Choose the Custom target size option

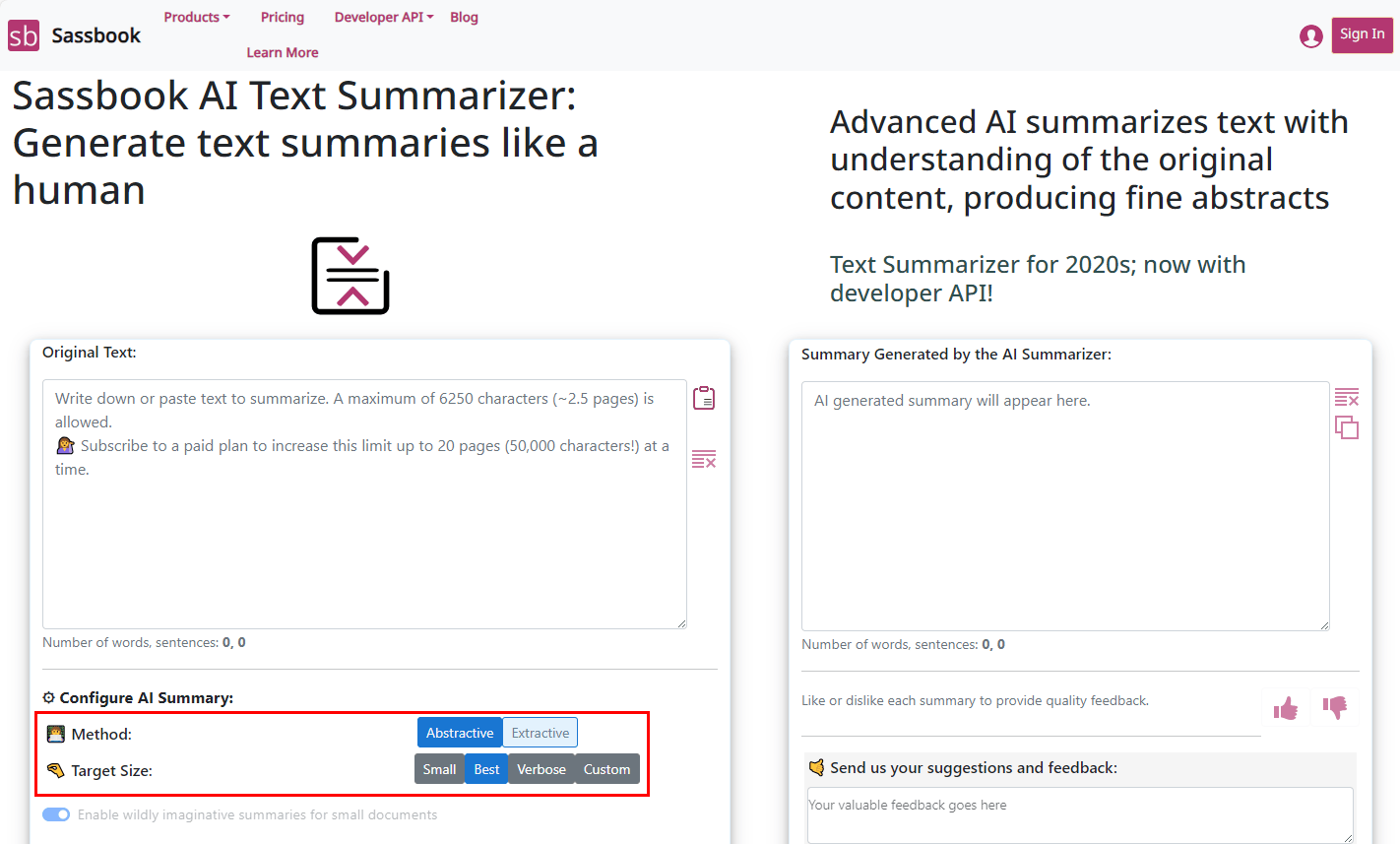click(606, 769)
